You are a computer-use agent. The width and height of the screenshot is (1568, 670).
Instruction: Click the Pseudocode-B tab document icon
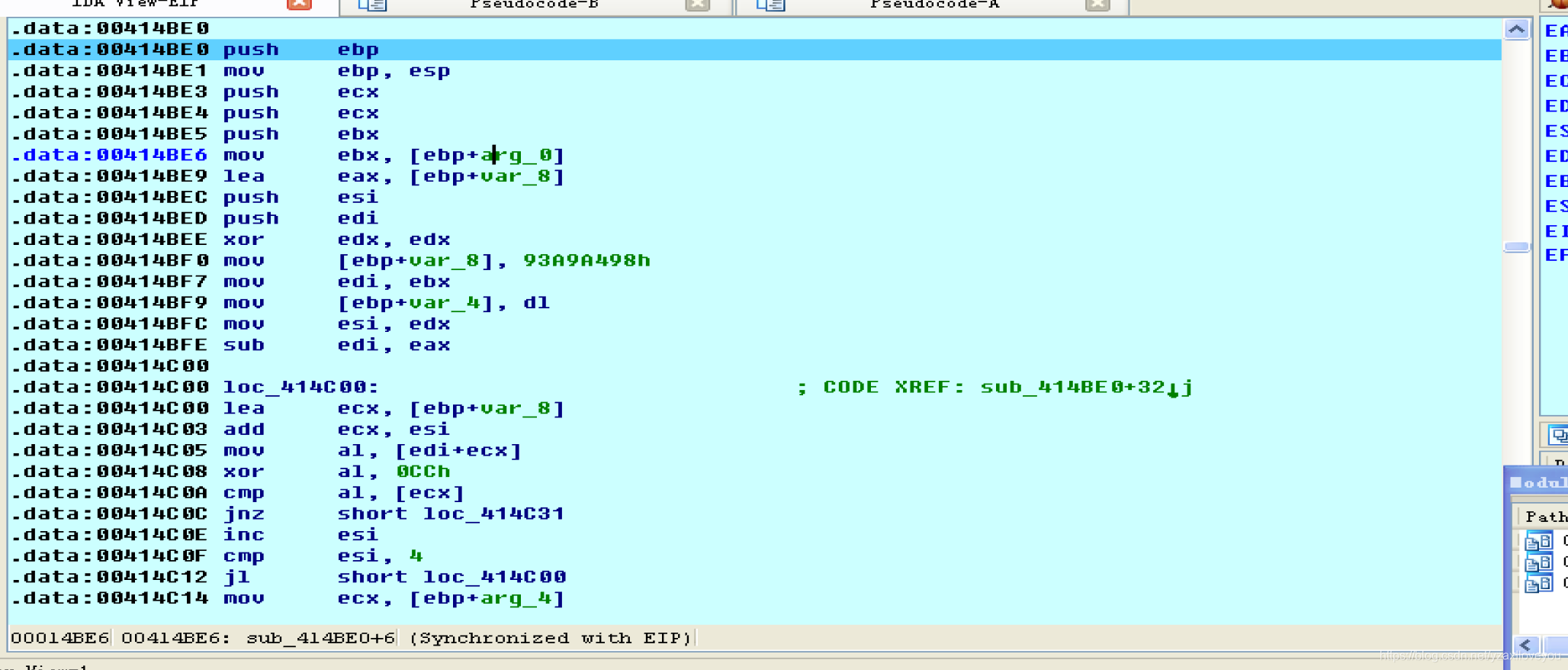(x=373, y=5)
